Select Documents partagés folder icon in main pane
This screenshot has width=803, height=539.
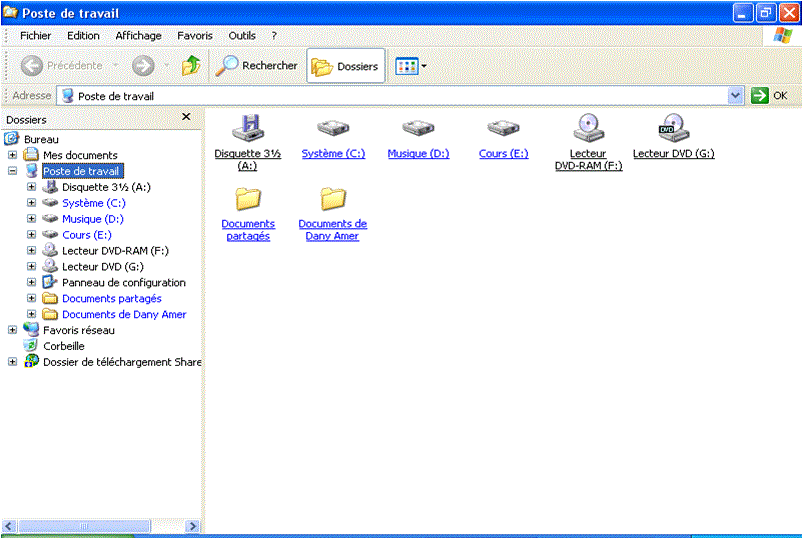(x=248, y=198)
